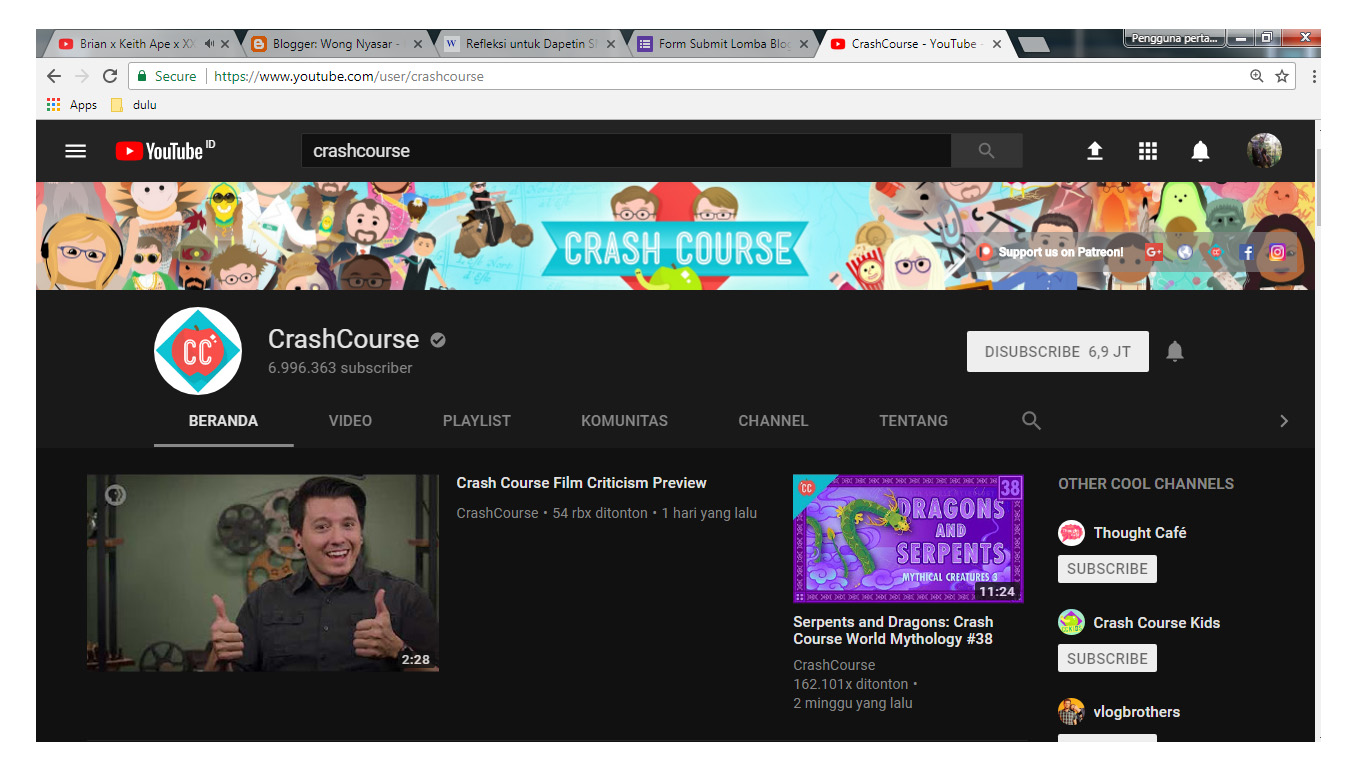
Task: Click CrashCourse name under Serpents and Dragons
Action: pos(834,665)
